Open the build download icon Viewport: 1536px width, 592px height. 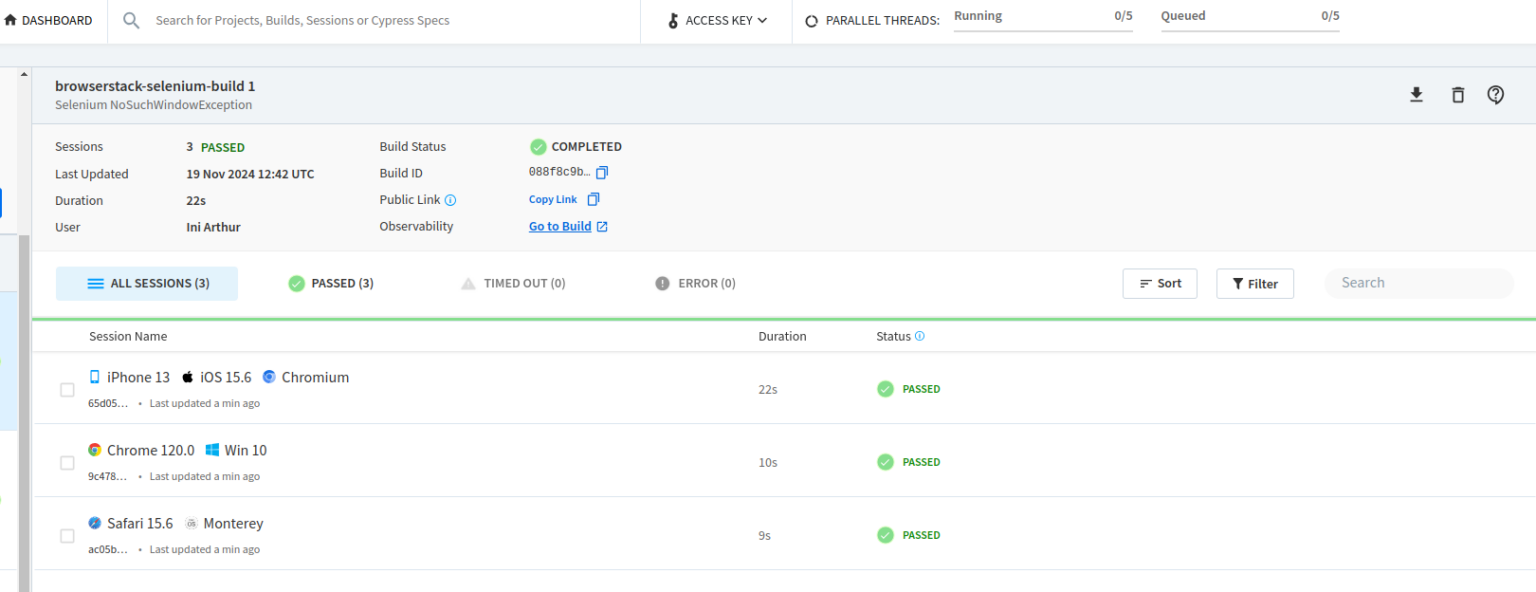tap(1416, 94)
